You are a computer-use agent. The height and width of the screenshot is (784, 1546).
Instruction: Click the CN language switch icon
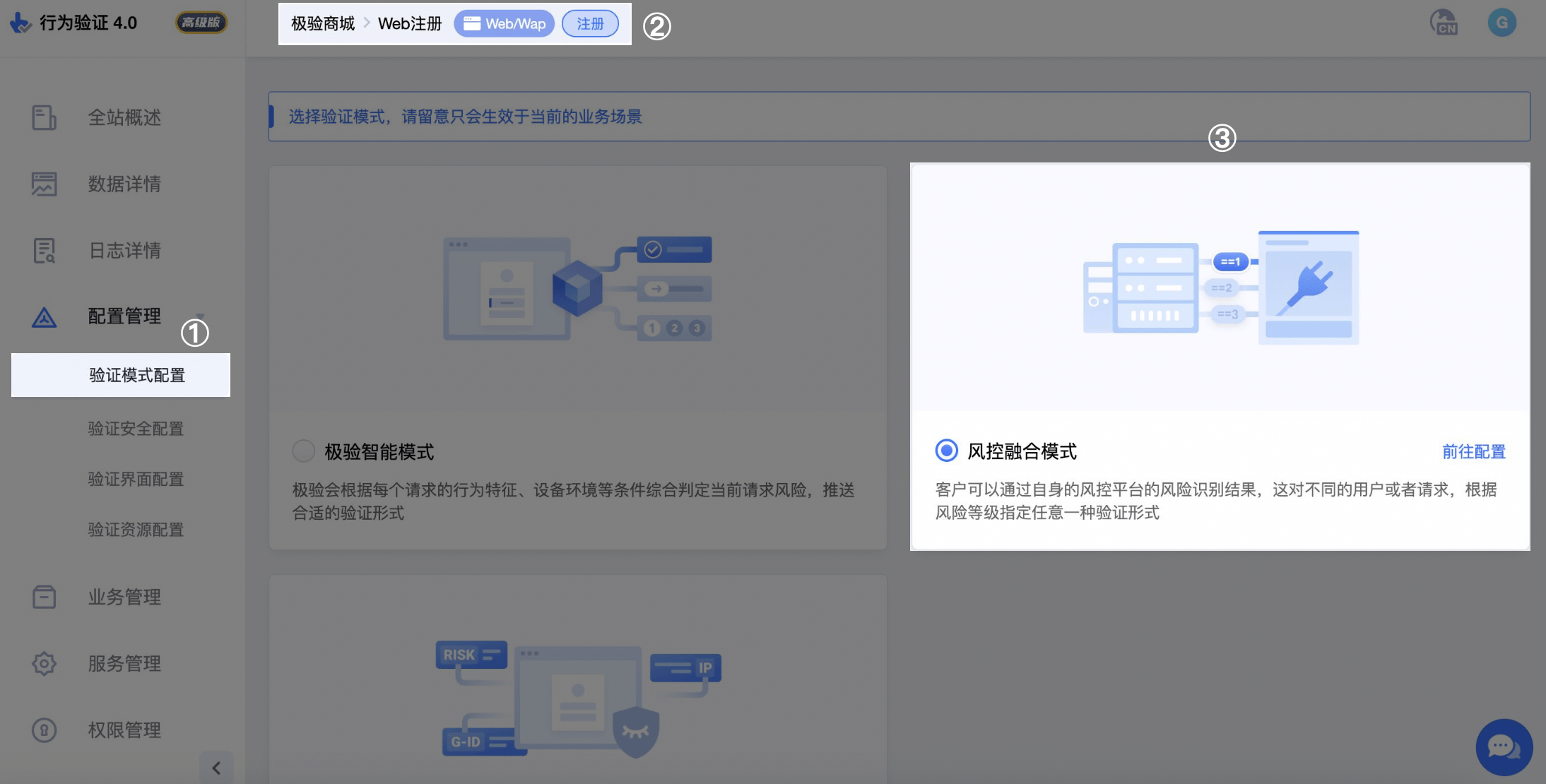pyautogui.click(x=1443, y=23)
